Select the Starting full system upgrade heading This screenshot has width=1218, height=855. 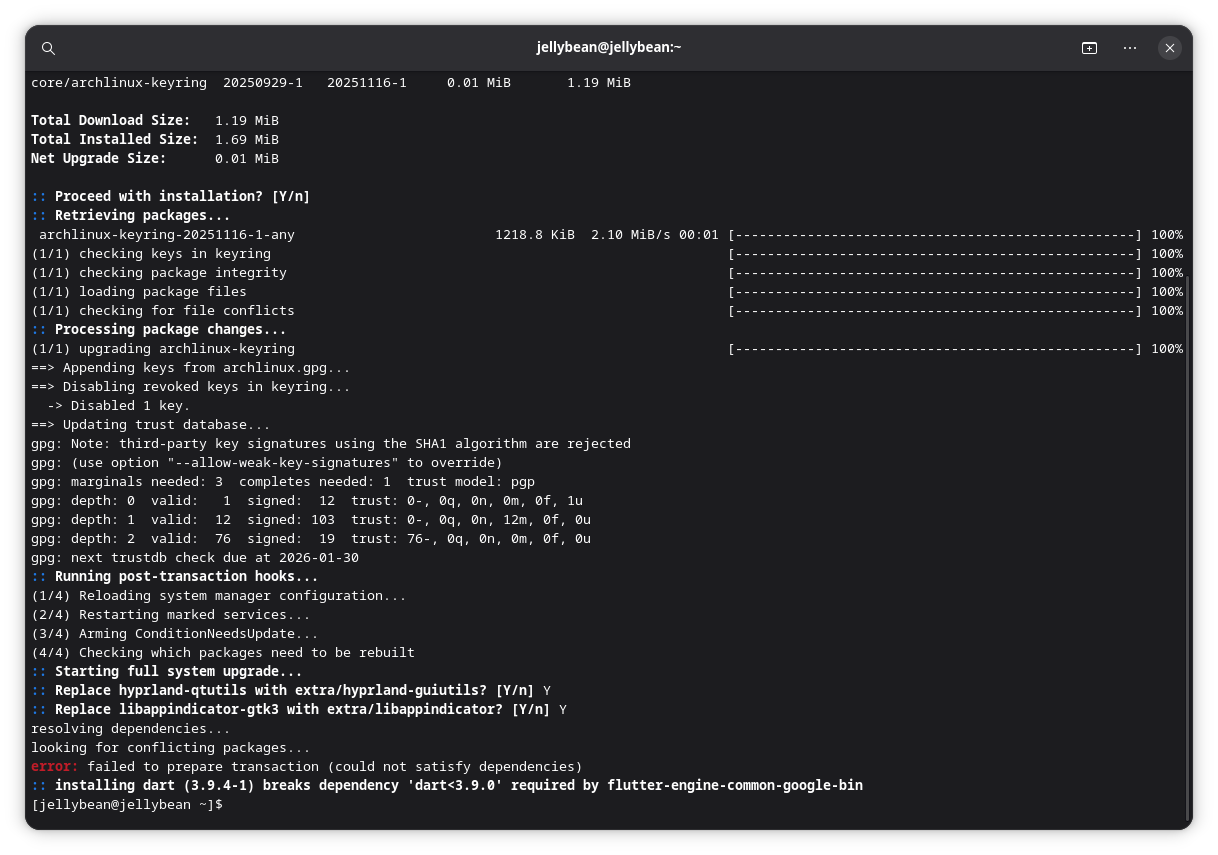178,671
